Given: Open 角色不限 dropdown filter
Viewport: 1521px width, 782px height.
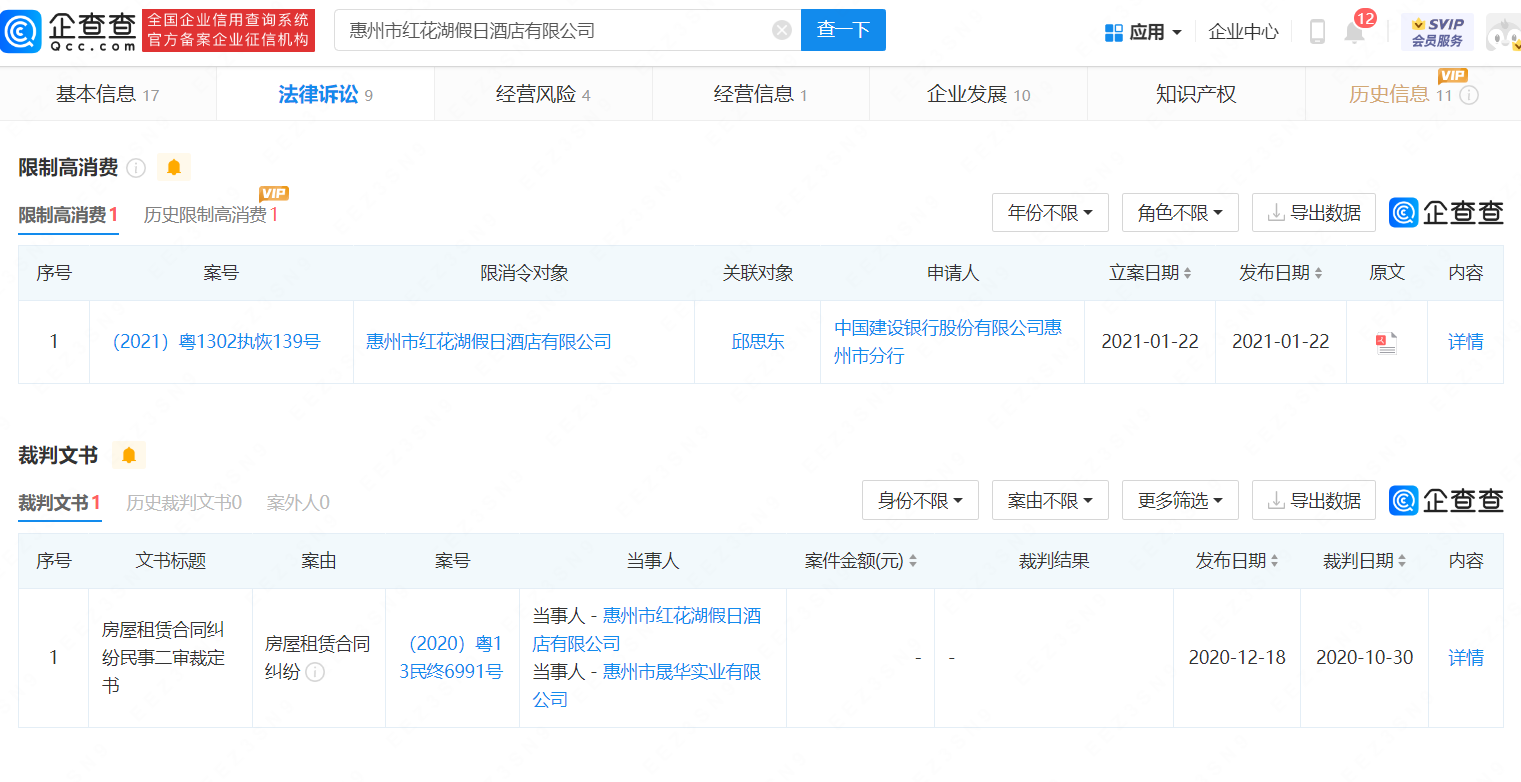Looking at the screenshot, I should click(1180, 213).
